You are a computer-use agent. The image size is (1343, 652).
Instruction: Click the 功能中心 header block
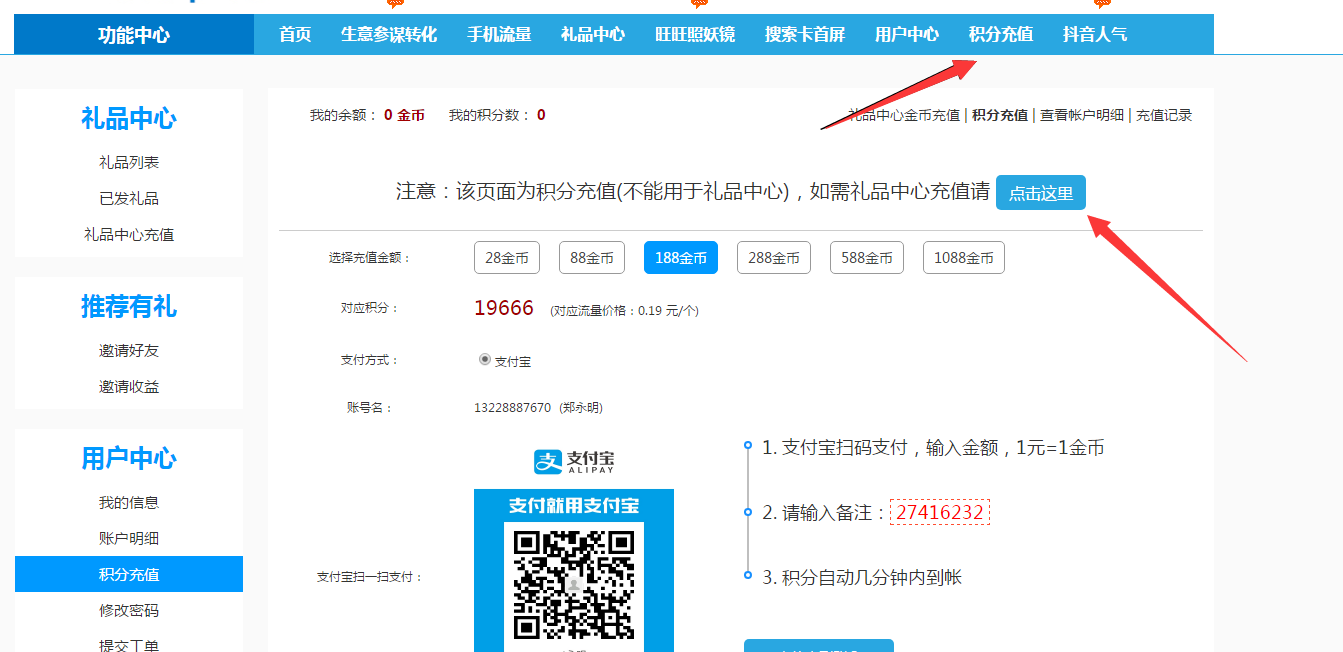(134, 35)
